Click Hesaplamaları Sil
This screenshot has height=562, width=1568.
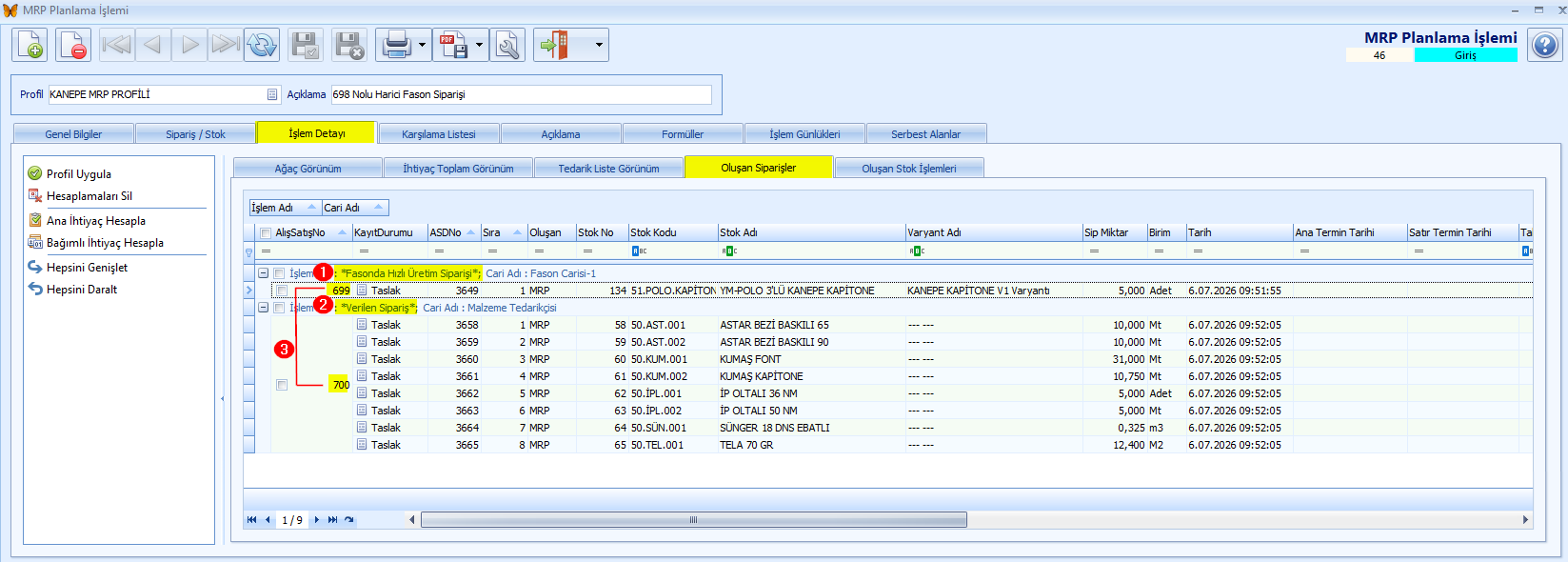pyautogui.click(x=89, y=196)
